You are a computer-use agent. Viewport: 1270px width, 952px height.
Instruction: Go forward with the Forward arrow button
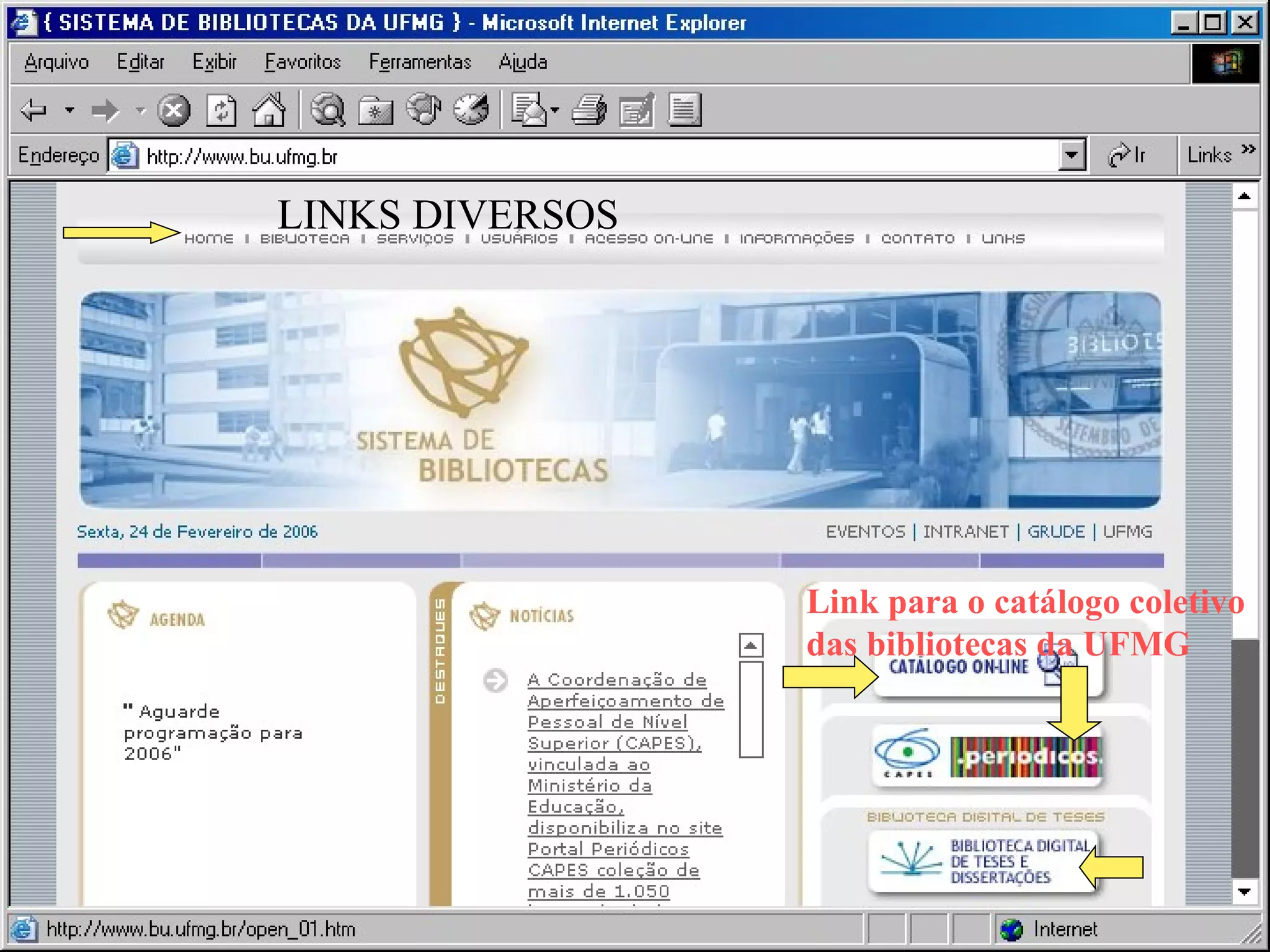(x=105, y=111)
